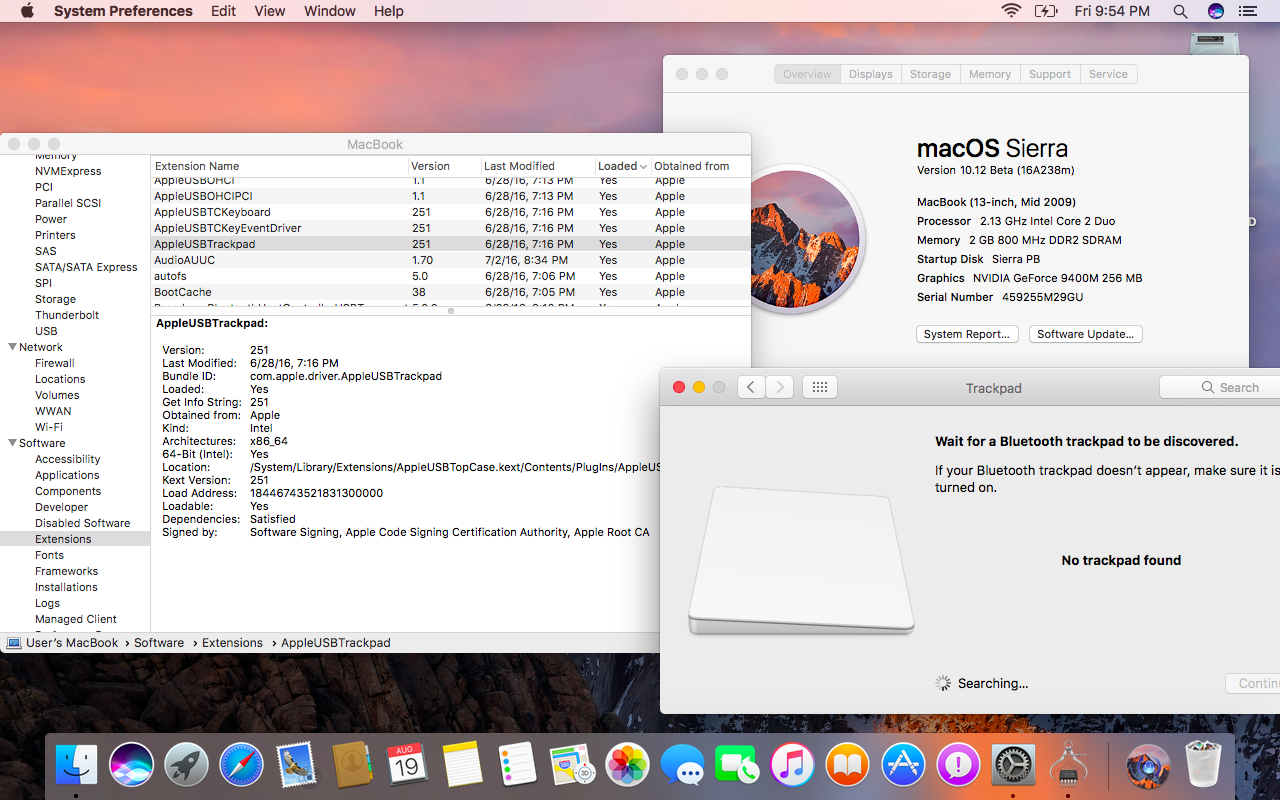Viewport: 1280px width, 800px height.
Task: Open Contacts book icon in Dock
Action: pos(352,766)
